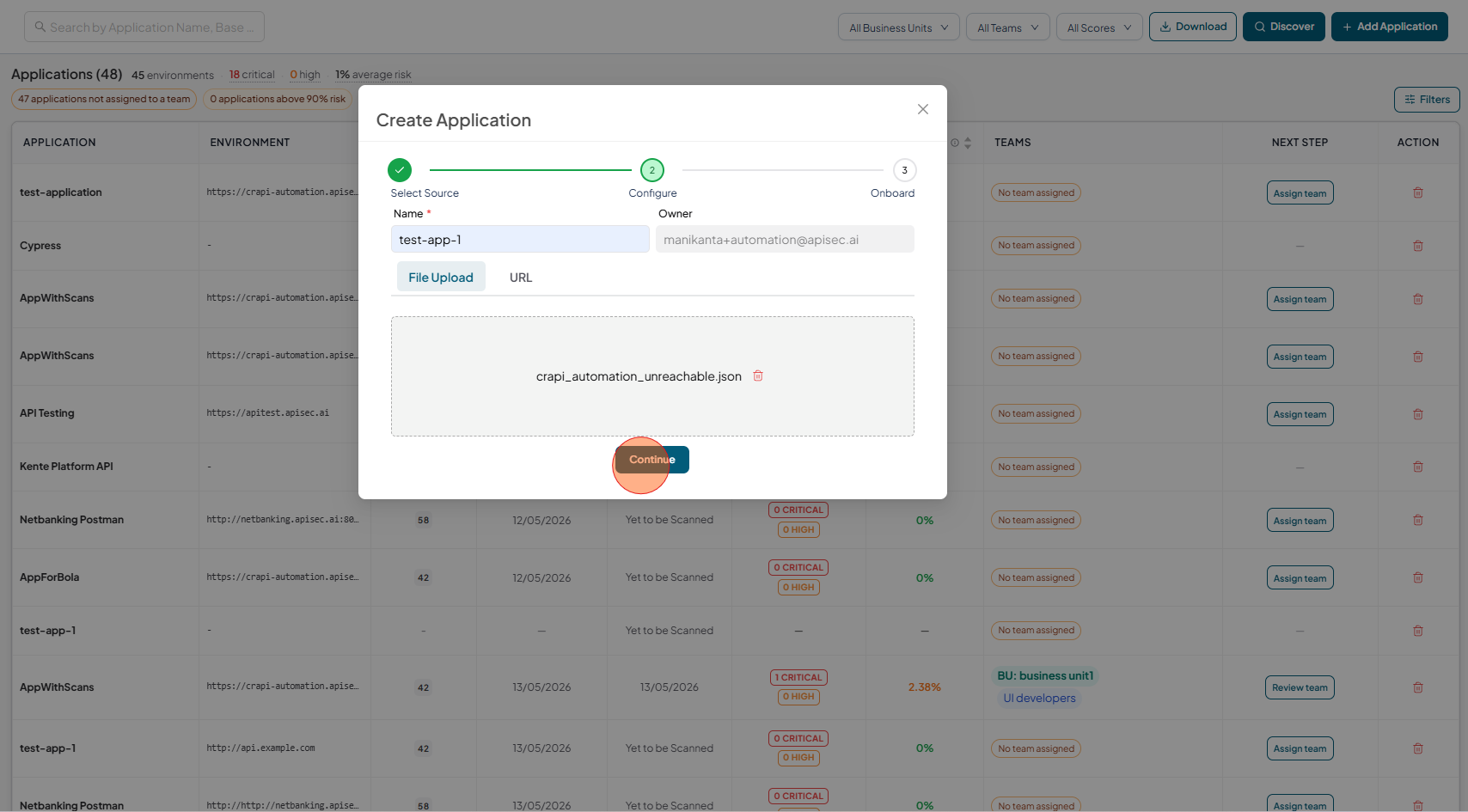This screenshot has width=1468, height=812.
Task: Click the APPLICATION column header
Action: click(59, 143)
